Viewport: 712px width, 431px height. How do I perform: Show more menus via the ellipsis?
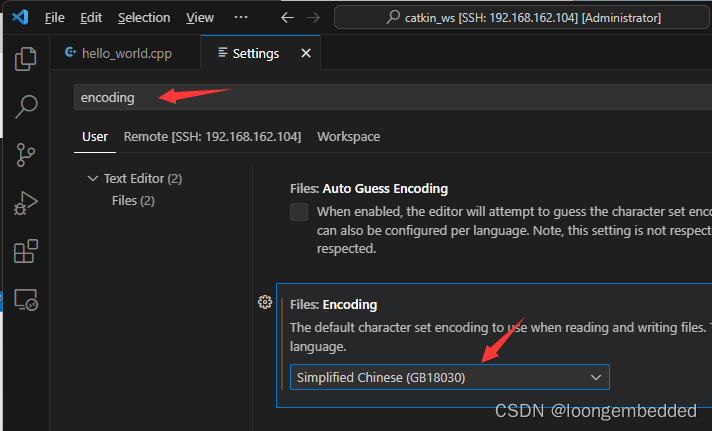click(241, 17)
